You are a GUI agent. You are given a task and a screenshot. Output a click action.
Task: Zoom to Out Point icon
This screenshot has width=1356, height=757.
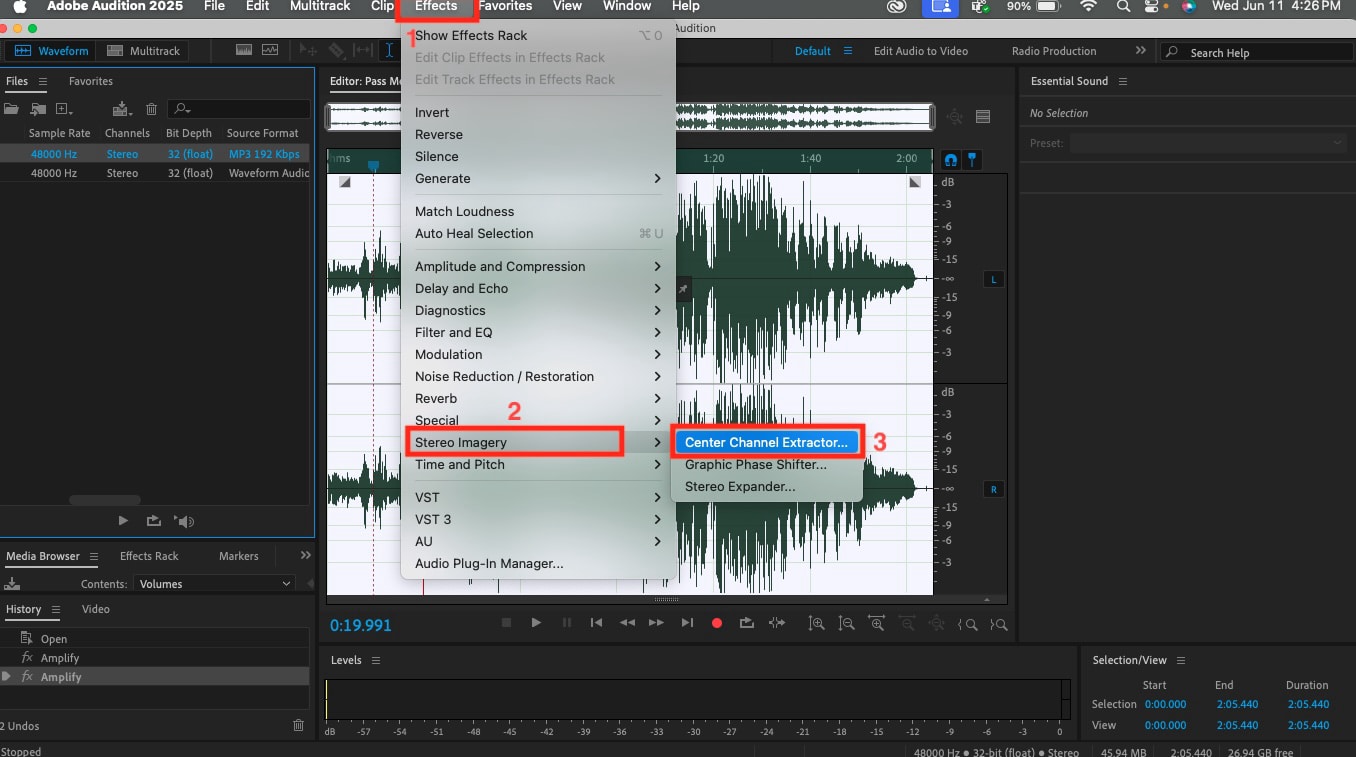point(998,624)
